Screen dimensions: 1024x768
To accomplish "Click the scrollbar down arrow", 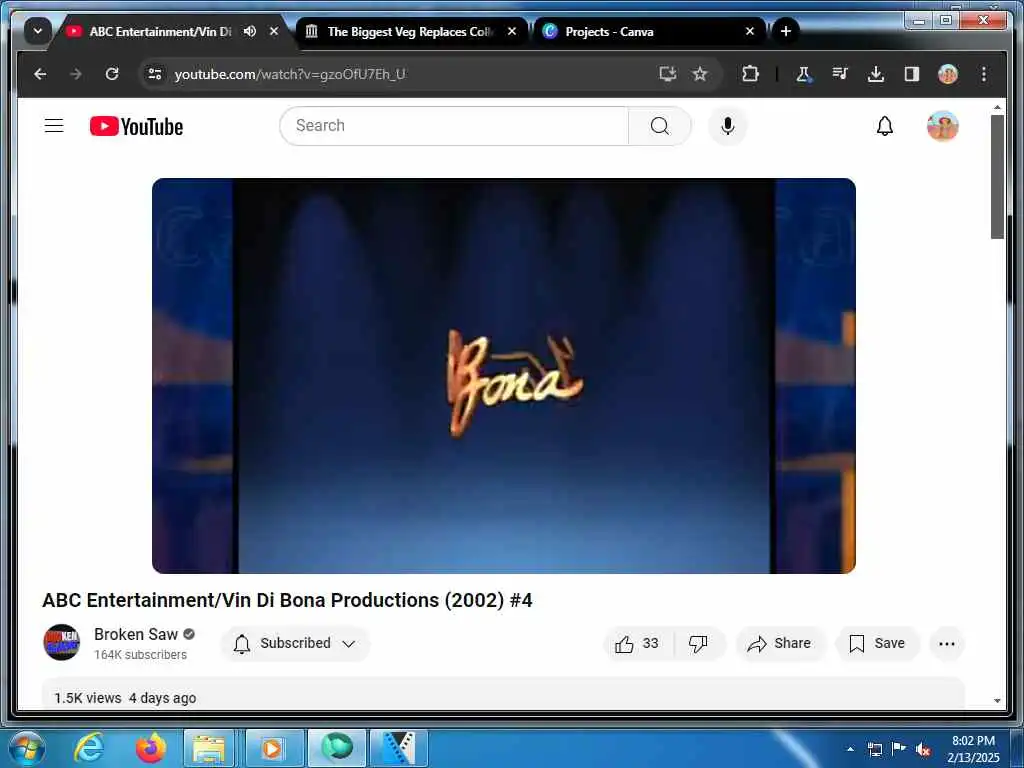I will tap(997, 701).
